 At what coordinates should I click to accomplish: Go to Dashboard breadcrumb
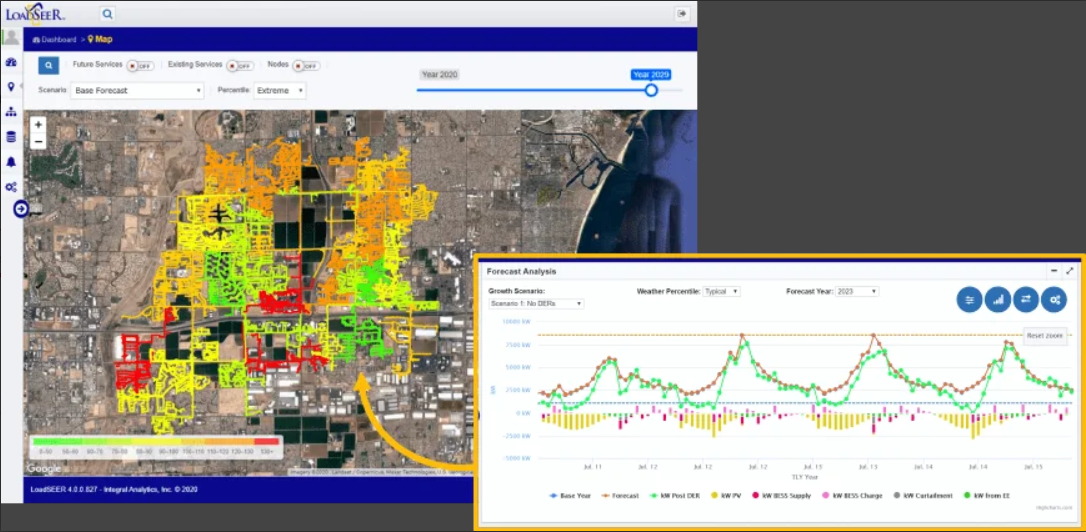(x=55, y=39)
